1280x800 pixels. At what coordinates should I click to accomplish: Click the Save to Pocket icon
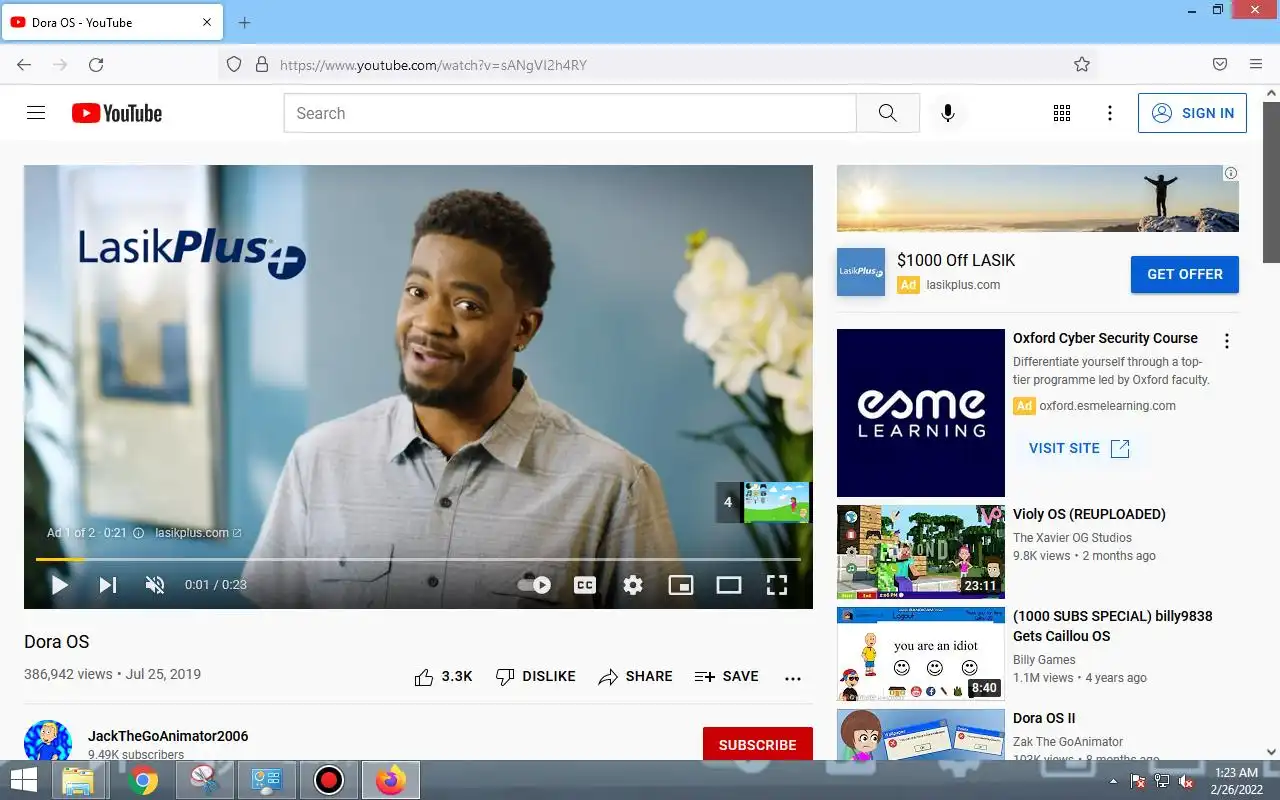point(1220,65)
